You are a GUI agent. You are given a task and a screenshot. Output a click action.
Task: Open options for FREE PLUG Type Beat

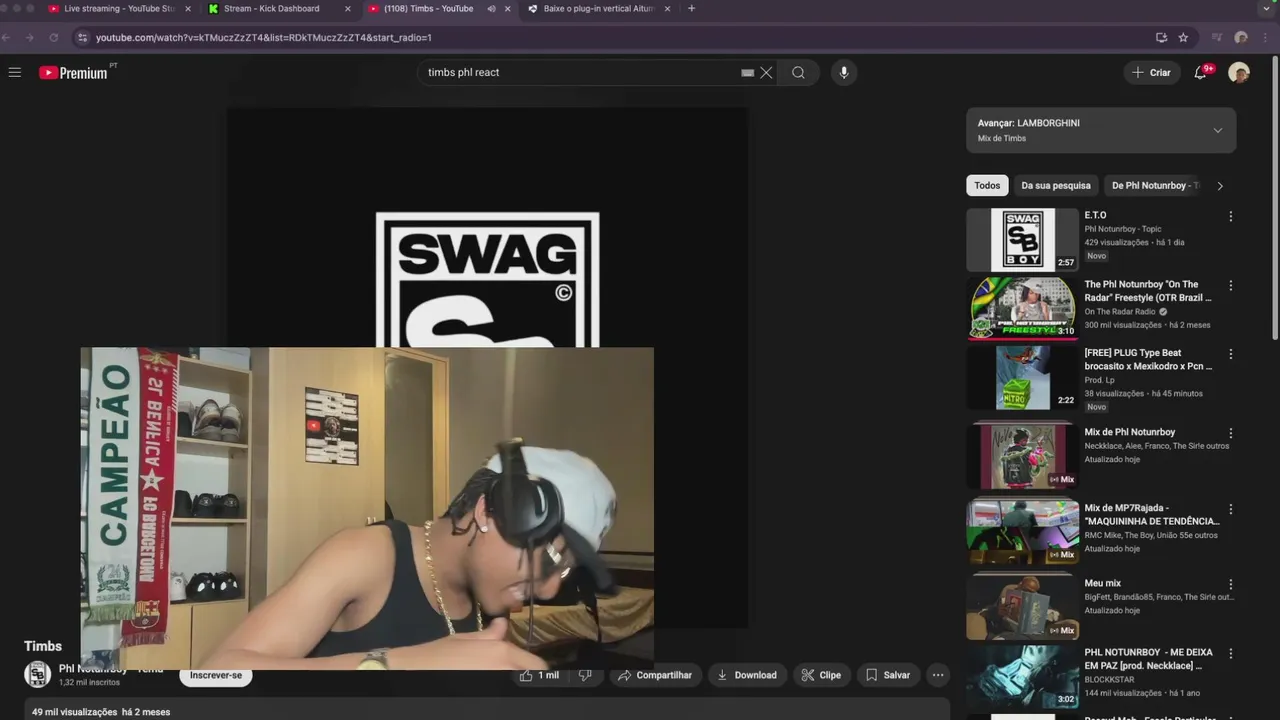(1231, 354)
